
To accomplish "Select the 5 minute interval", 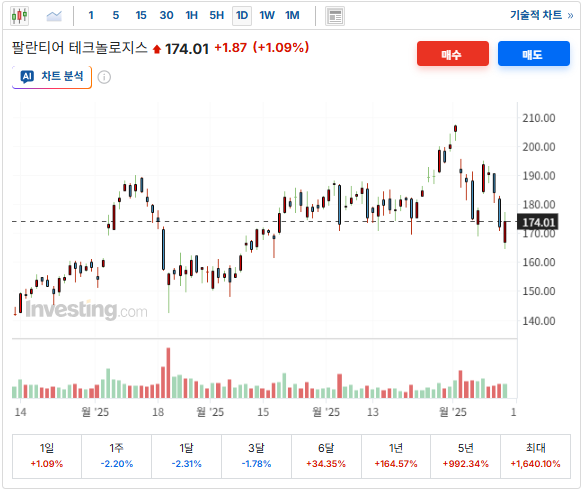I will click(116, 16).
